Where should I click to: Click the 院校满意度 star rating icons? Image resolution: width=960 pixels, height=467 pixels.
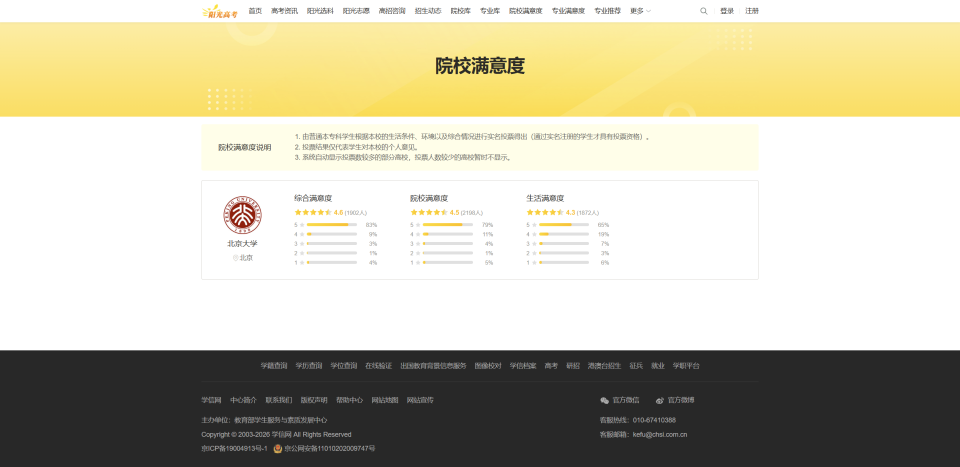pyautogui.click(x=429, y=212)
